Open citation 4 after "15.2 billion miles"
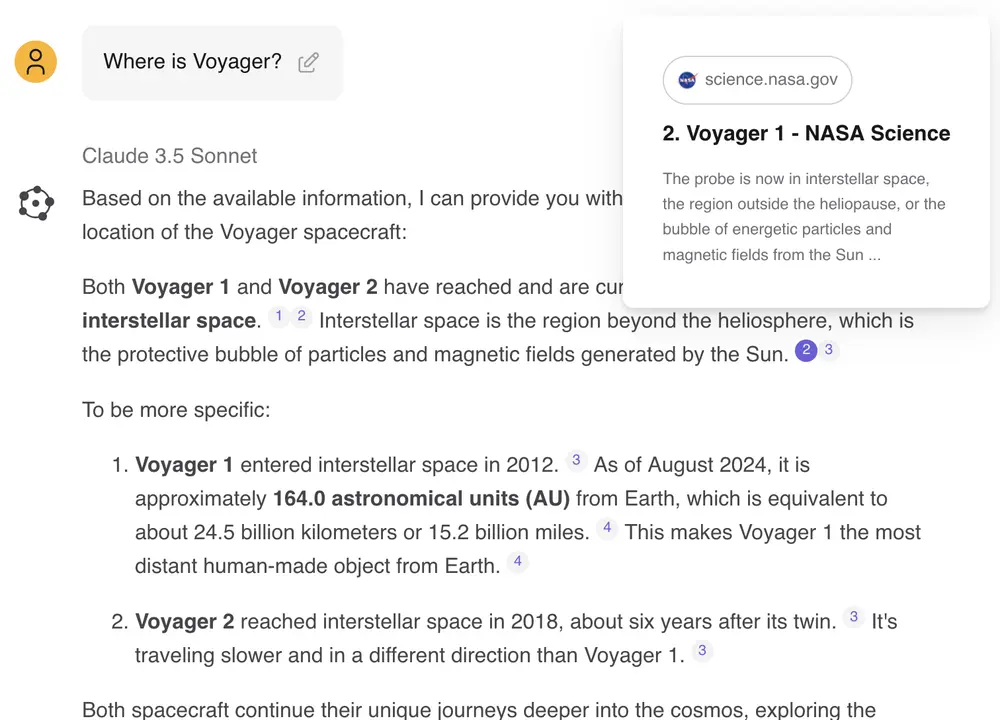The height and width of the screenshot is (720, 1000). [x=606, y=528]
